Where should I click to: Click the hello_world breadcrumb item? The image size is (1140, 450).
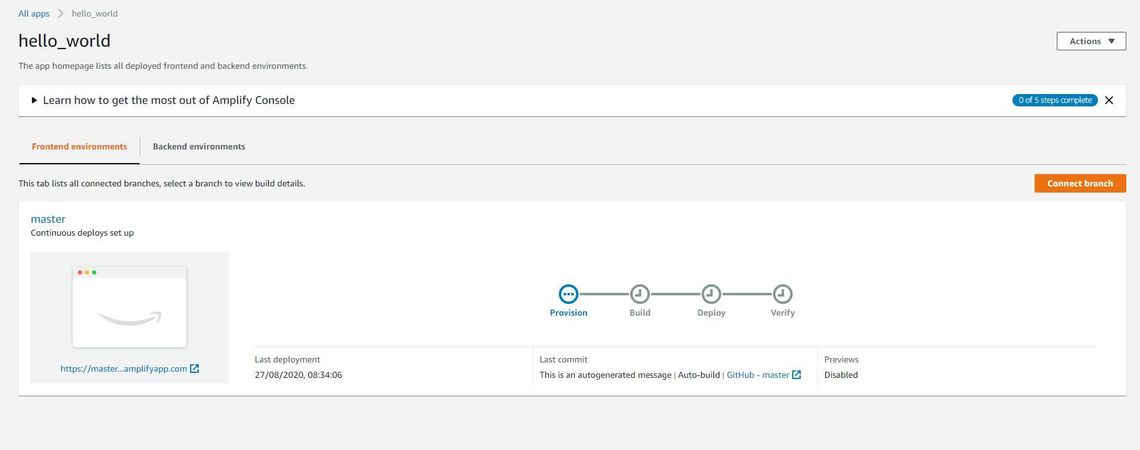95,13
